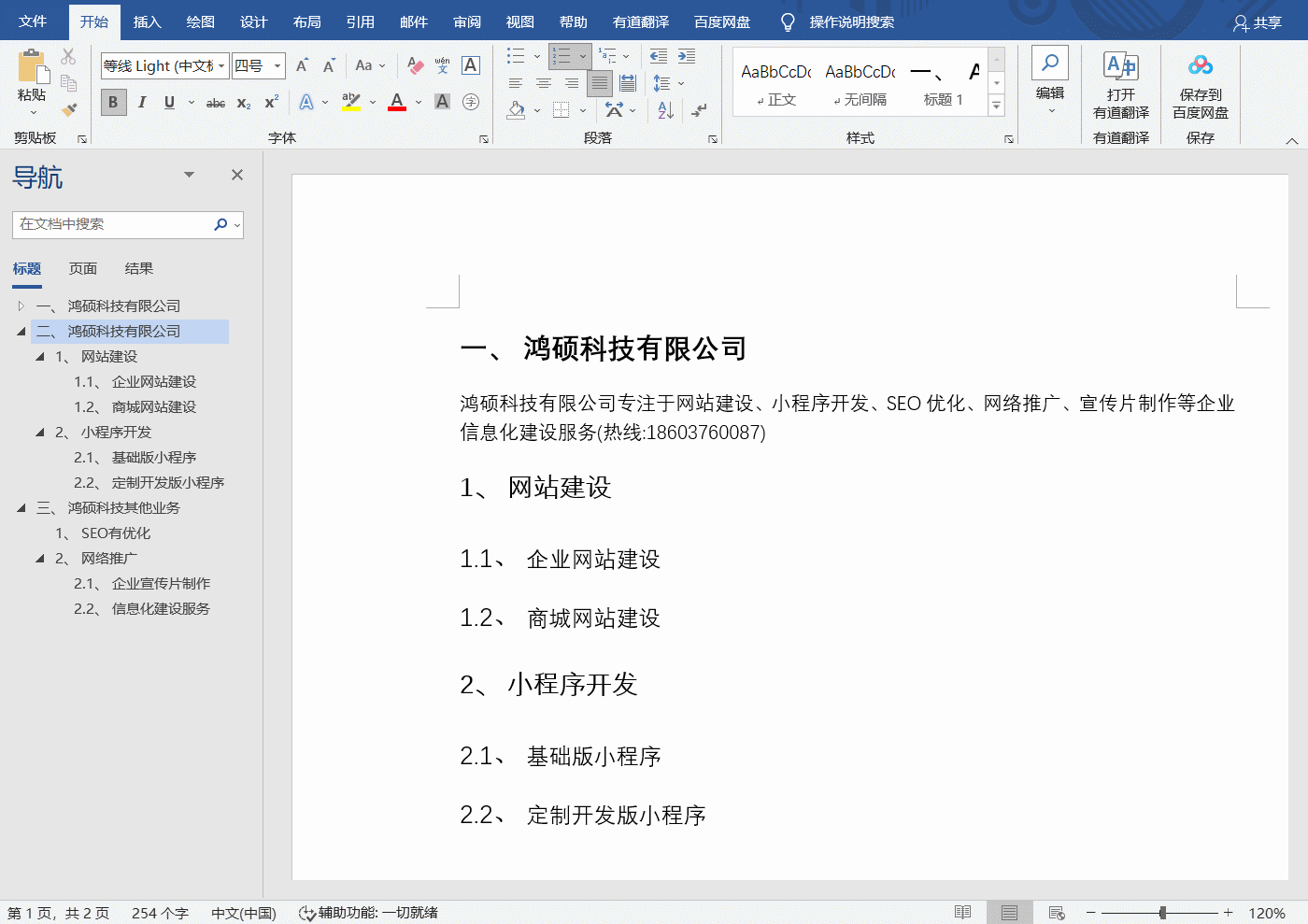Viewport: 1308px width, 924px height.
Task: Open the font name dropdown
Action: tap(221, 65)
